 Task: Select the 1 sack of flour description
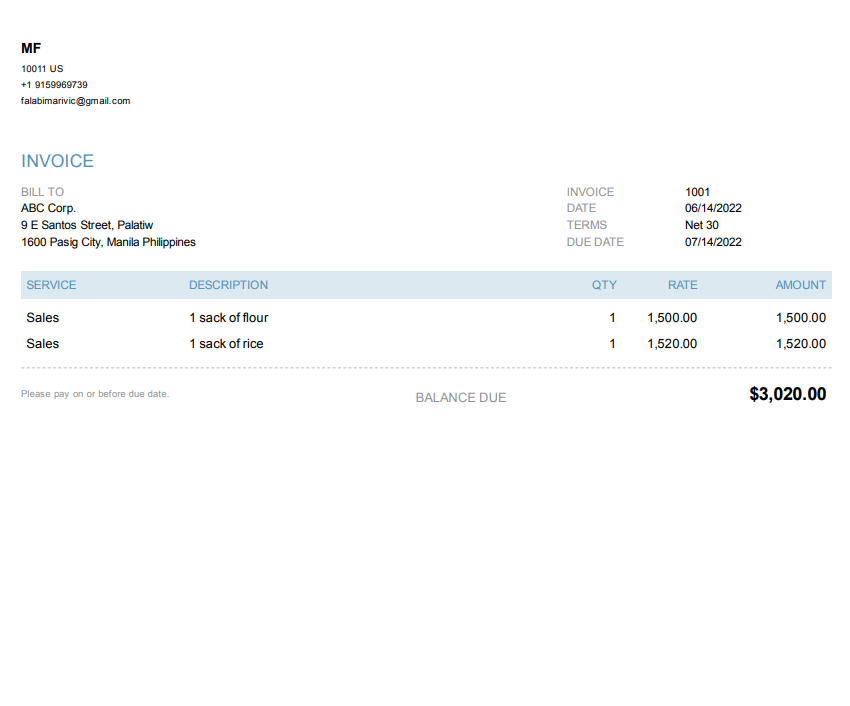(x=228, y=318)
